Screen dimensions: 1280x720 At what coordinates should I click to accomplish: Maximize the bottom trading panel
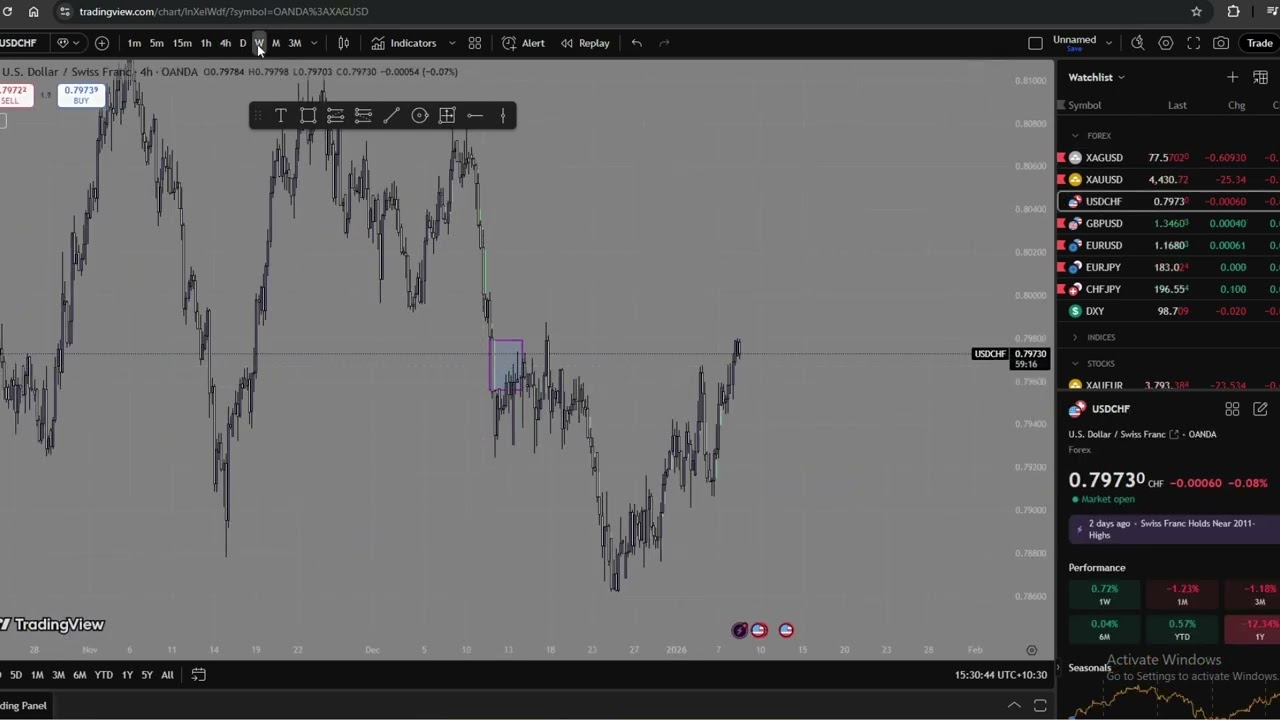point(1040,706)
